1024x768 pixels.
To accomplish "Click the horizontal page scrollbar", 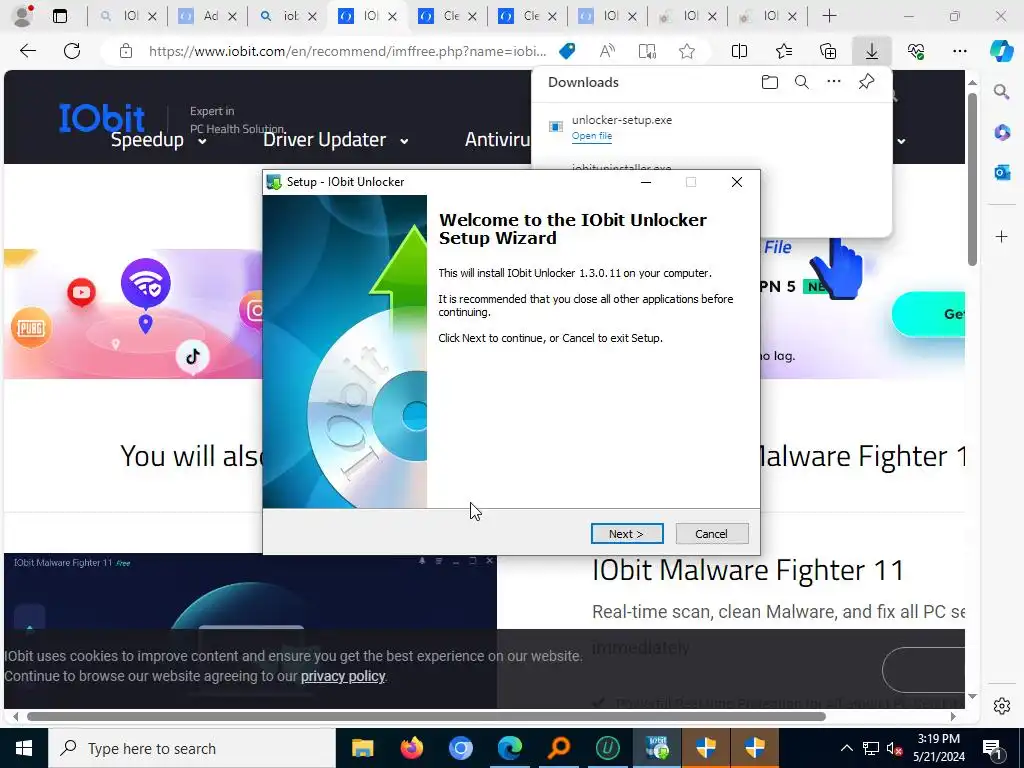I will point(426,716).
